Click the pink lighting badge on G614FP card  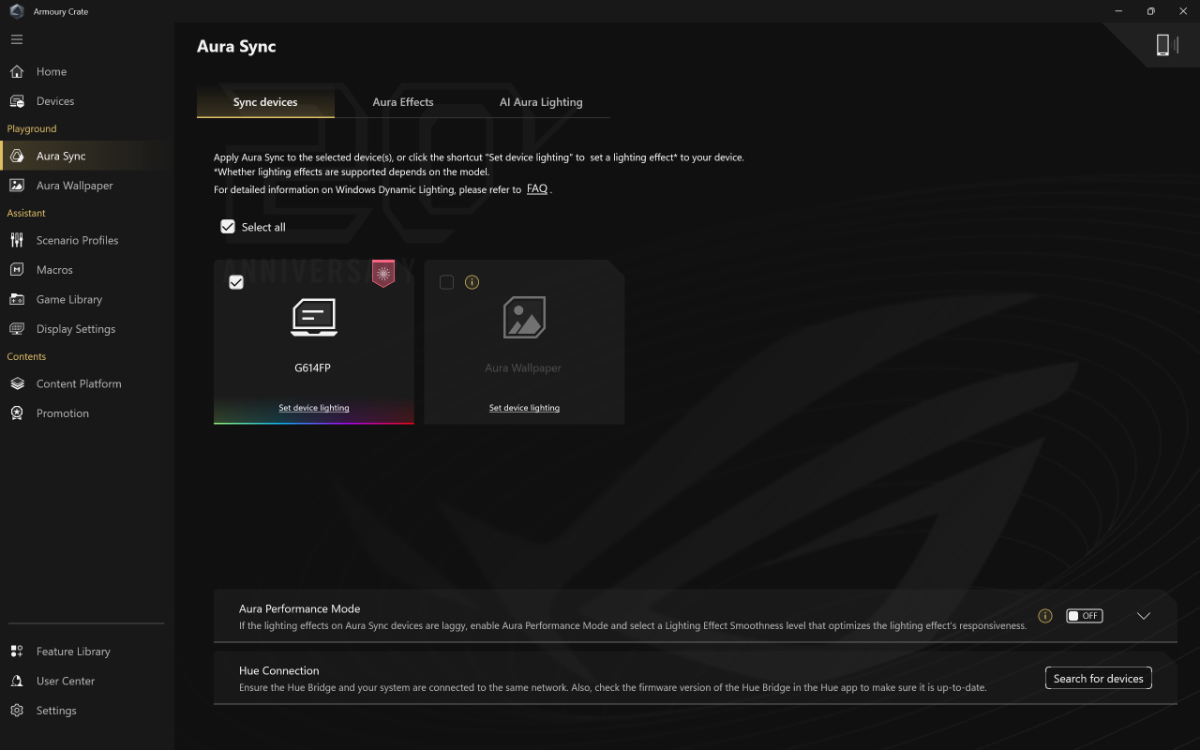(383, 273)
